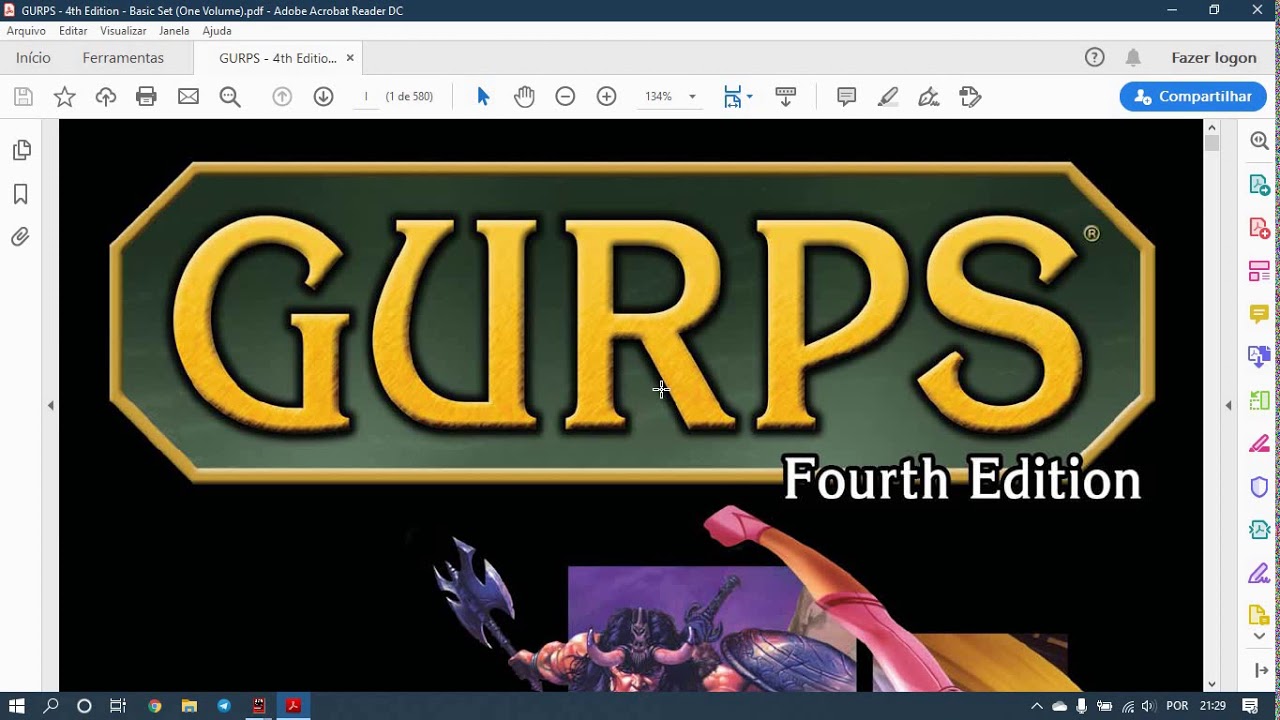Open the Create PDF tool in the right pane
This screenshot has width=1280, height=720.
point(1259,228)
